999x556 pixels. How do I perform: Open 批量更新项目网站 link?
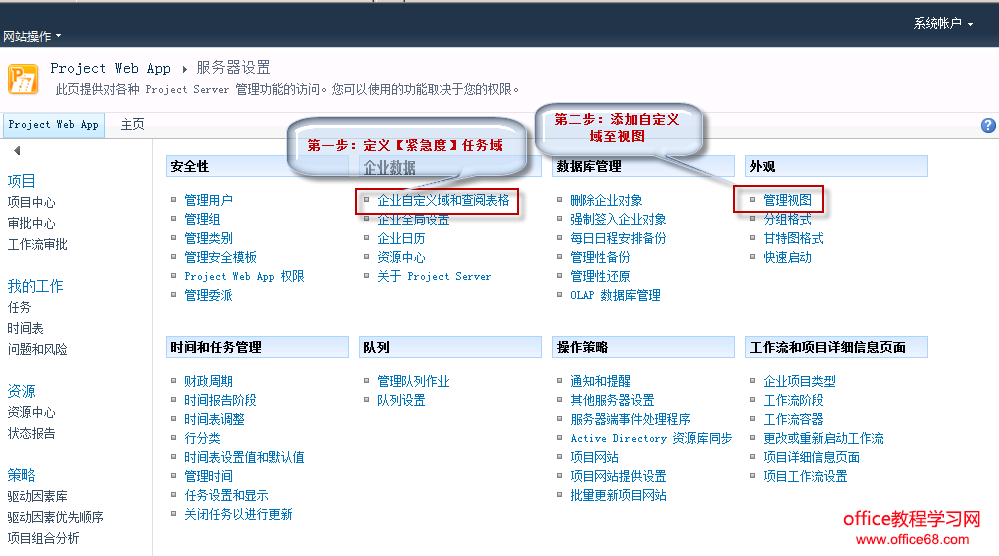[618, 495]
